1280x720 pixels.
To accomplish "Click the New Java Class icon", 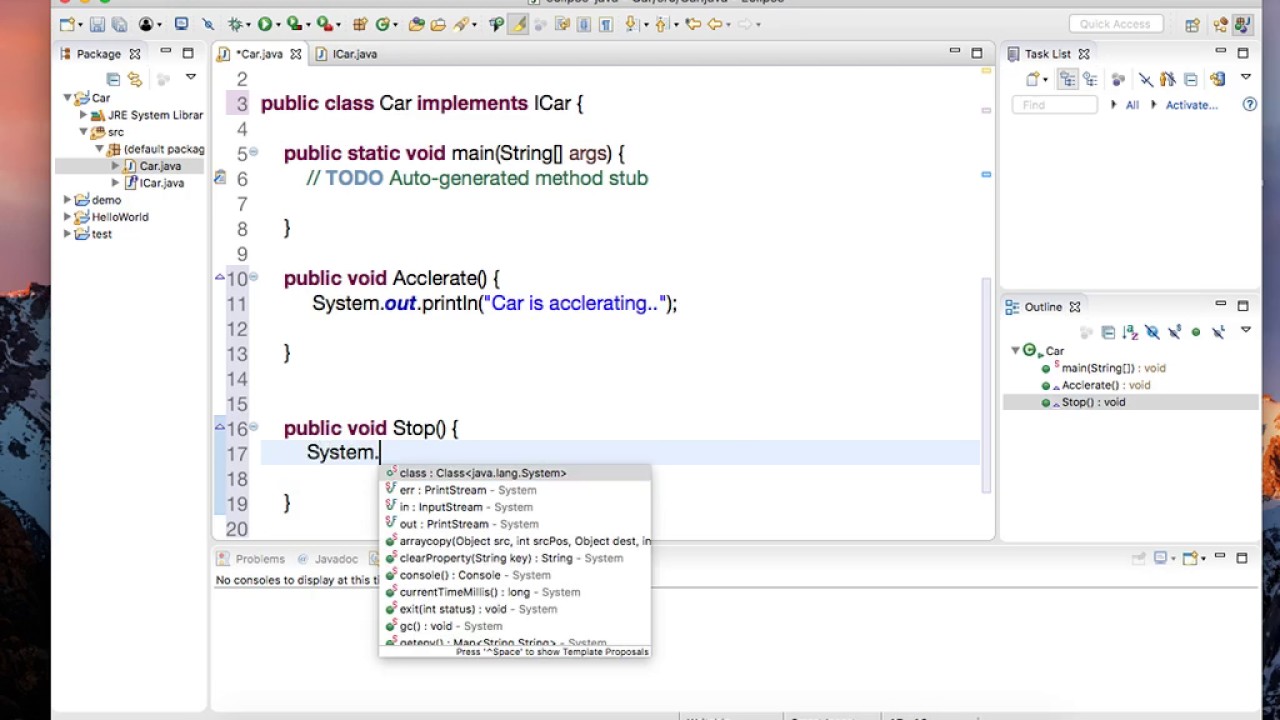I will click(383, 24).
